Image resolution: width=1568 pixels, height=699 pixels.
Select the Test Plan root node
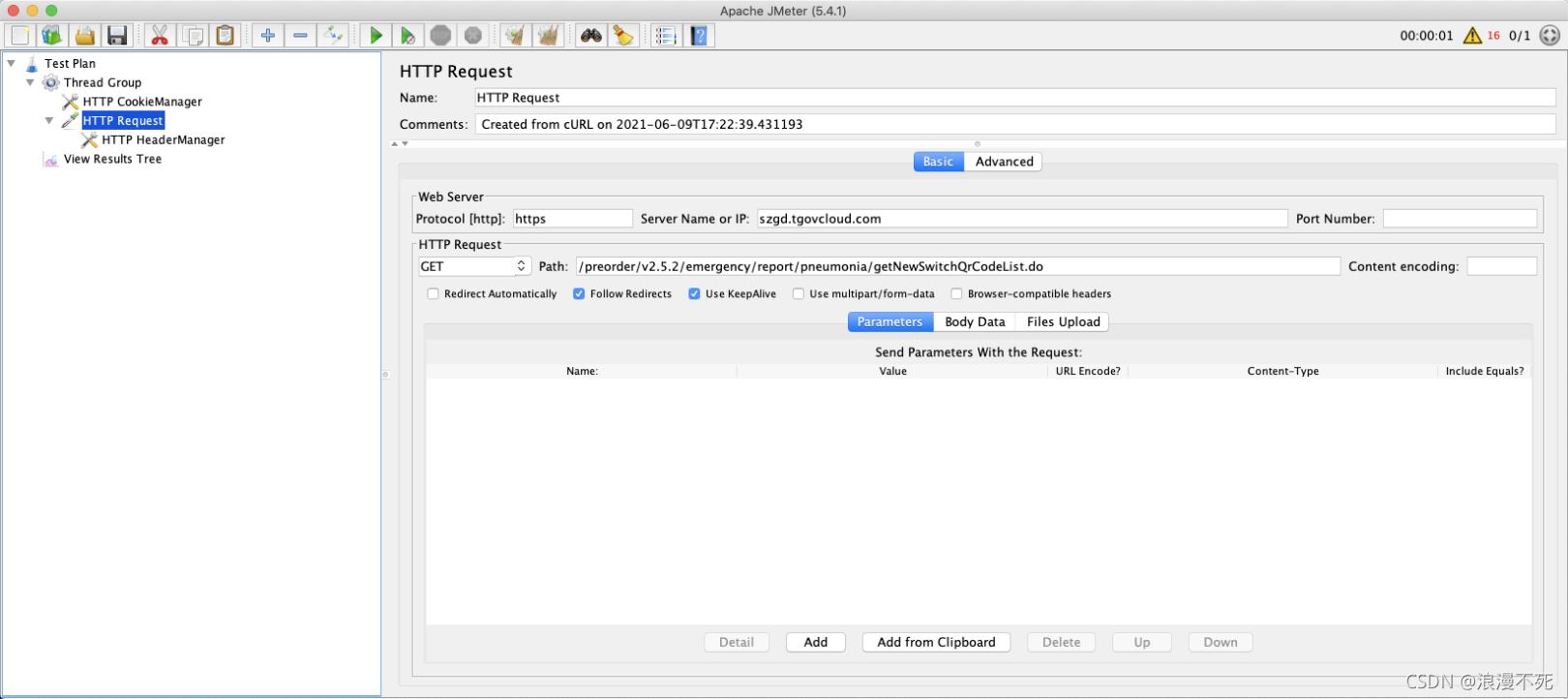[70, 64]
